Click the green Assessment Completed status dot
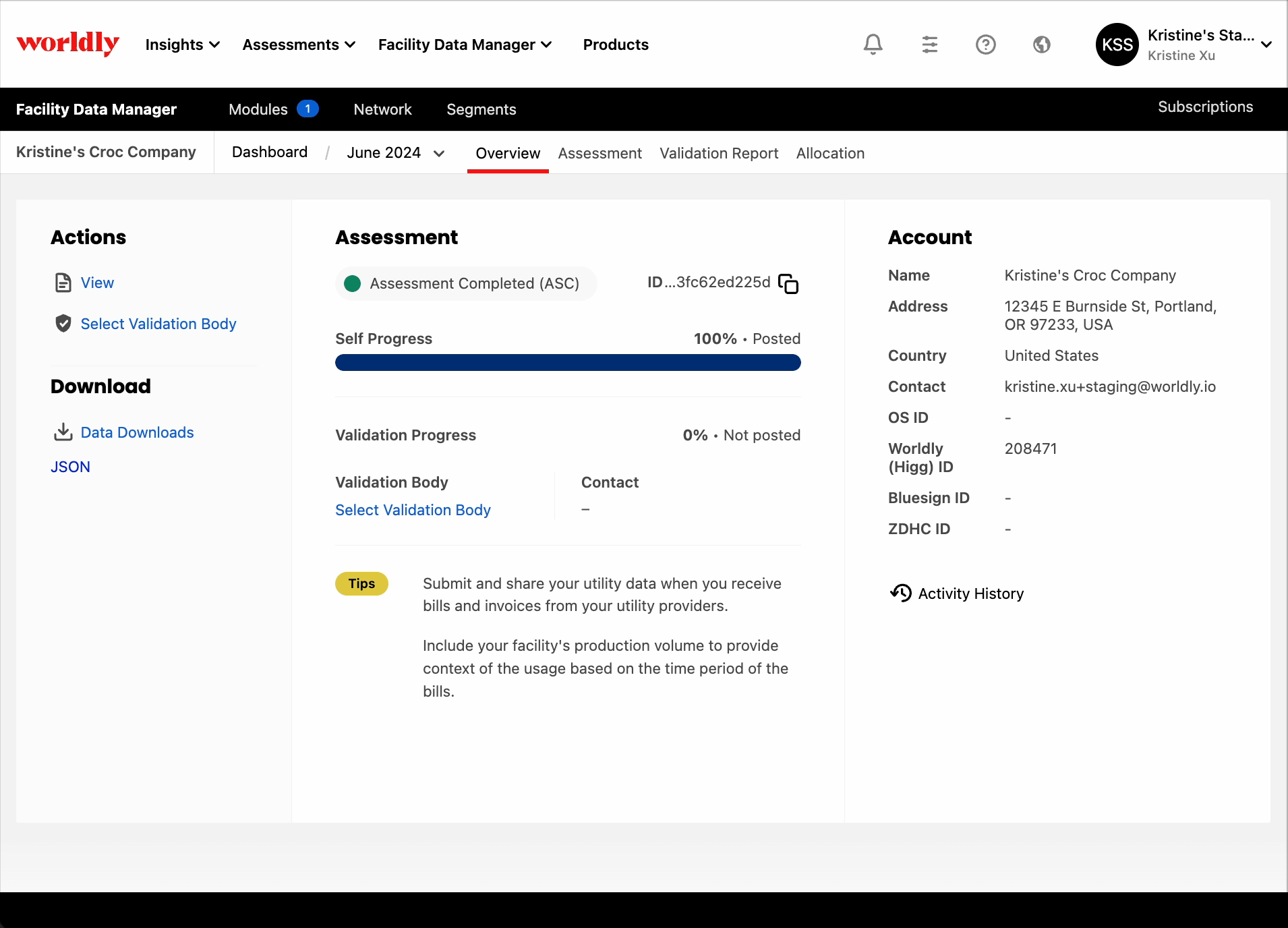 point(352,283)
